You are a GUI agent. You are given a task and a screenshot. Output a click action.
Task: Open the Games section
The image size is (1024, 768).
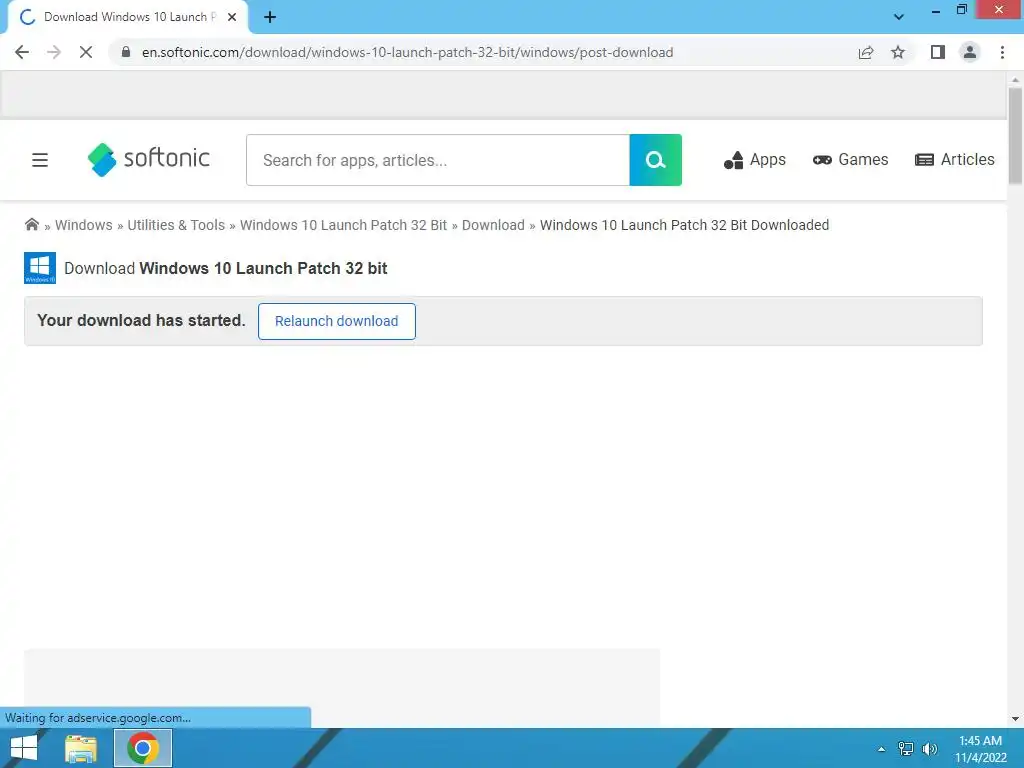tap(850, 160)
